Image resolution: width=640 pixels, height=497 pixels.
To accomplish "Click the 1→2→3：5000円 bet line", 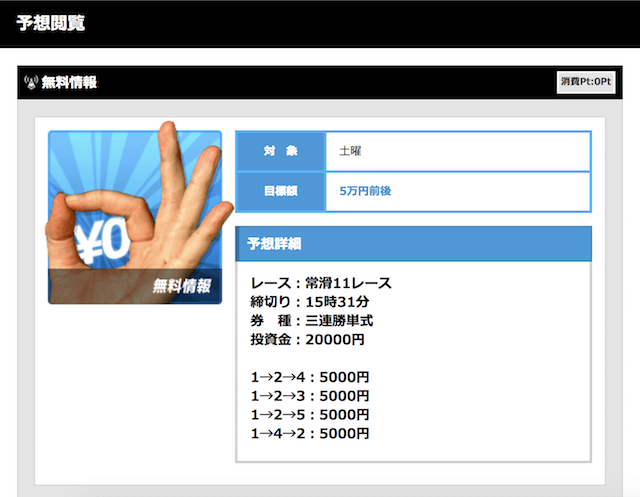I will (x=310, y=396).
